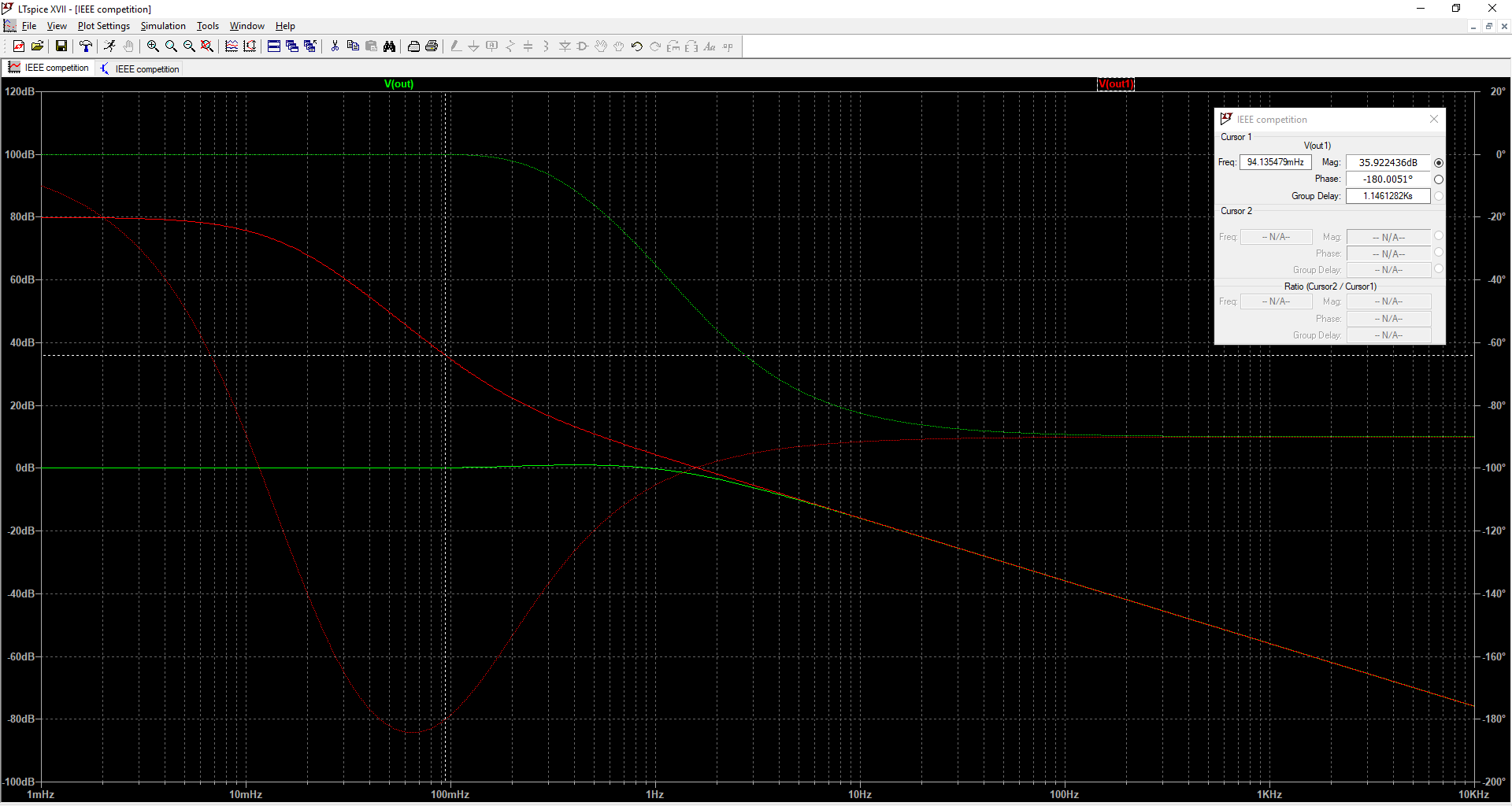Click the Print printer icon

pyautogui.click(x=432, y=46)
